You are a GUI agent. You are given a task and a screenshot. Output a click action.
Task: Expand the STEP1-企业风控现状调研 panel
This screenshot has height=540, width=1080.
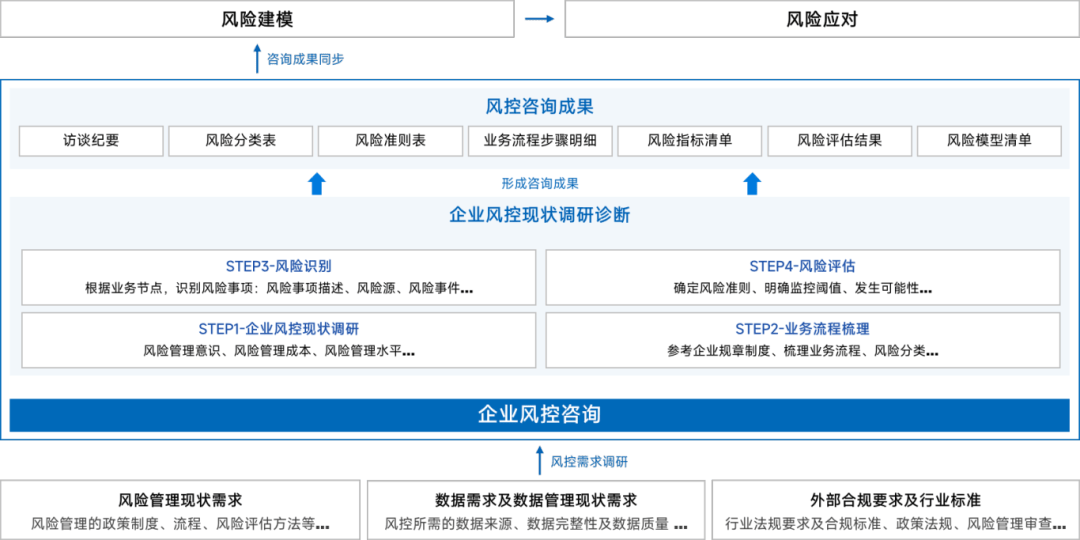pos(279,339)
